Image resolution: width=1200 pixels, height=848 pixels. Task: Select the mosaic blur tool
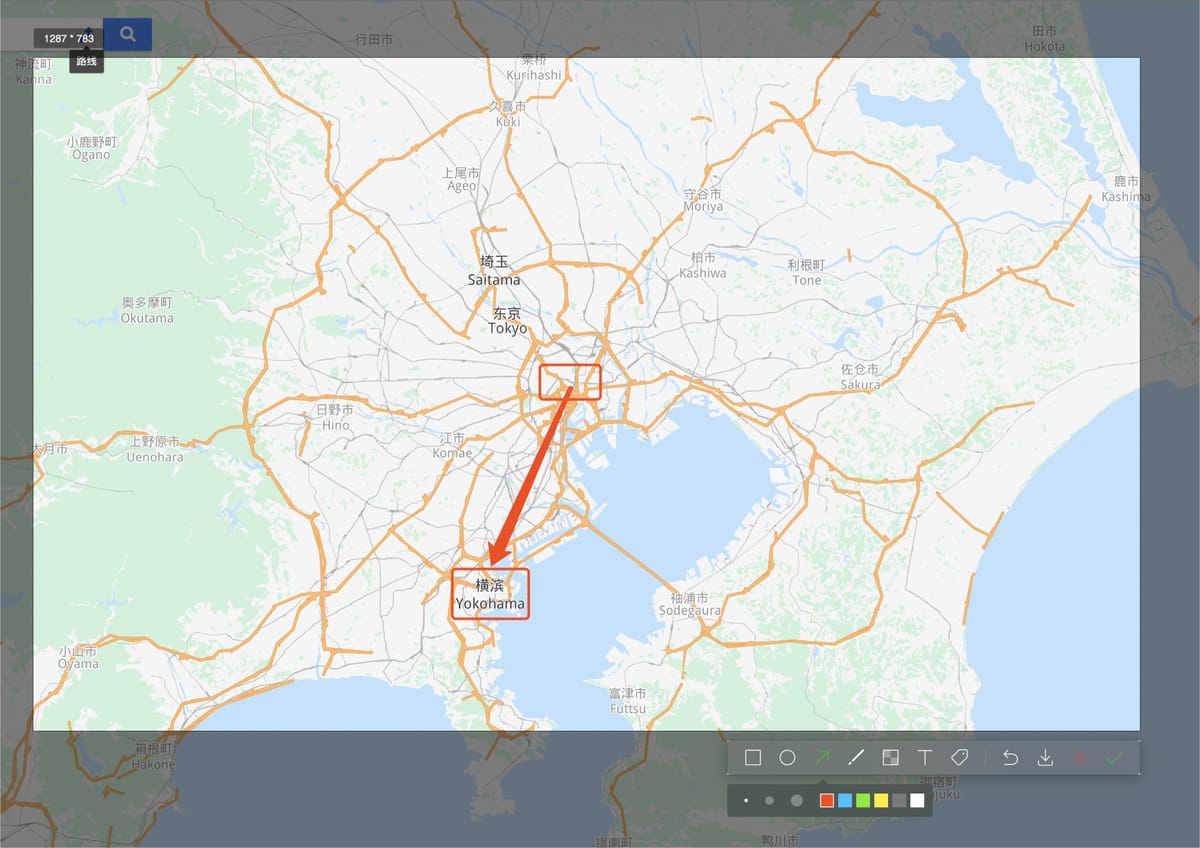[890, 758]
